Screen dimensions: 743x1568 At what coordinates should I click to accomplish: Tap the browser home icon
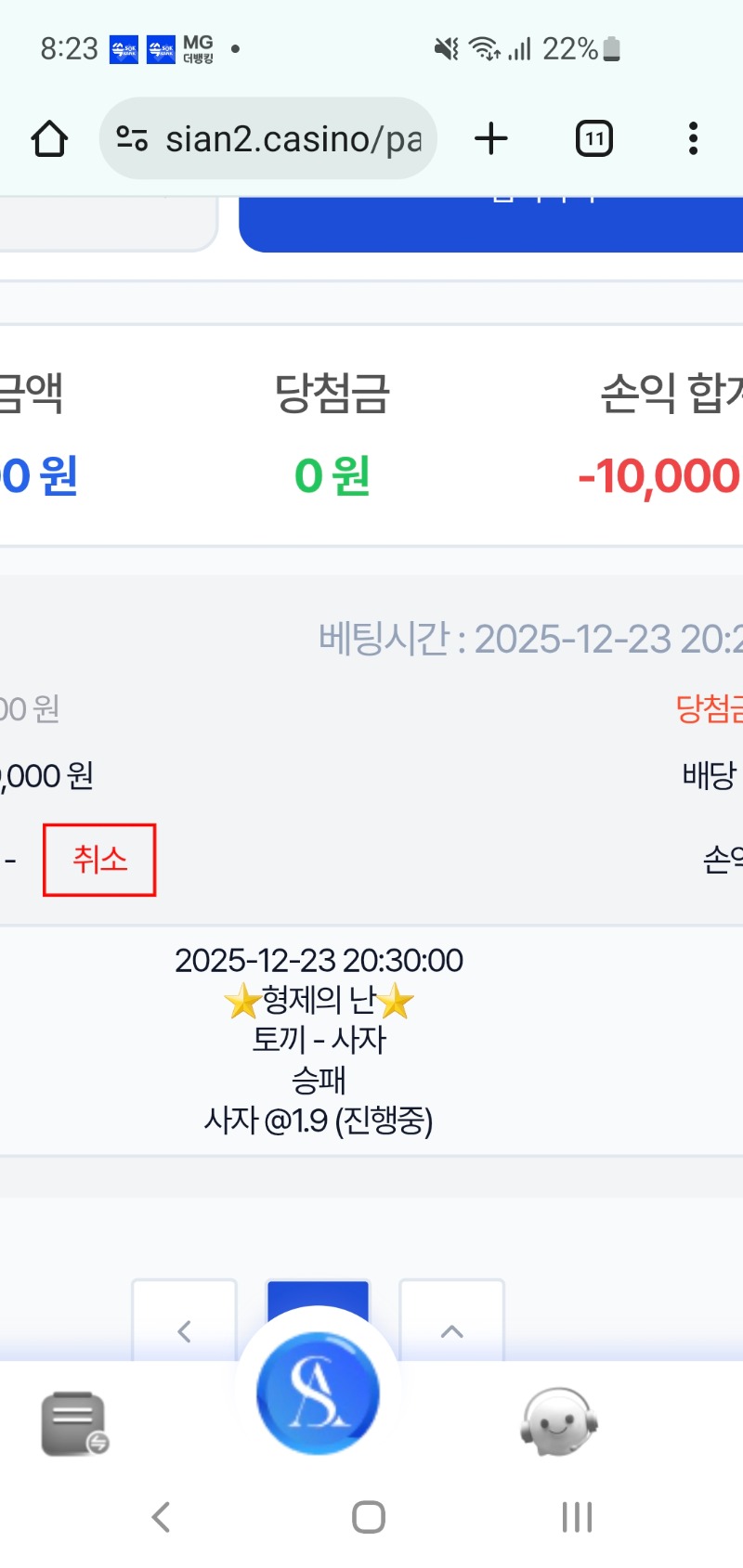point(49,139)
